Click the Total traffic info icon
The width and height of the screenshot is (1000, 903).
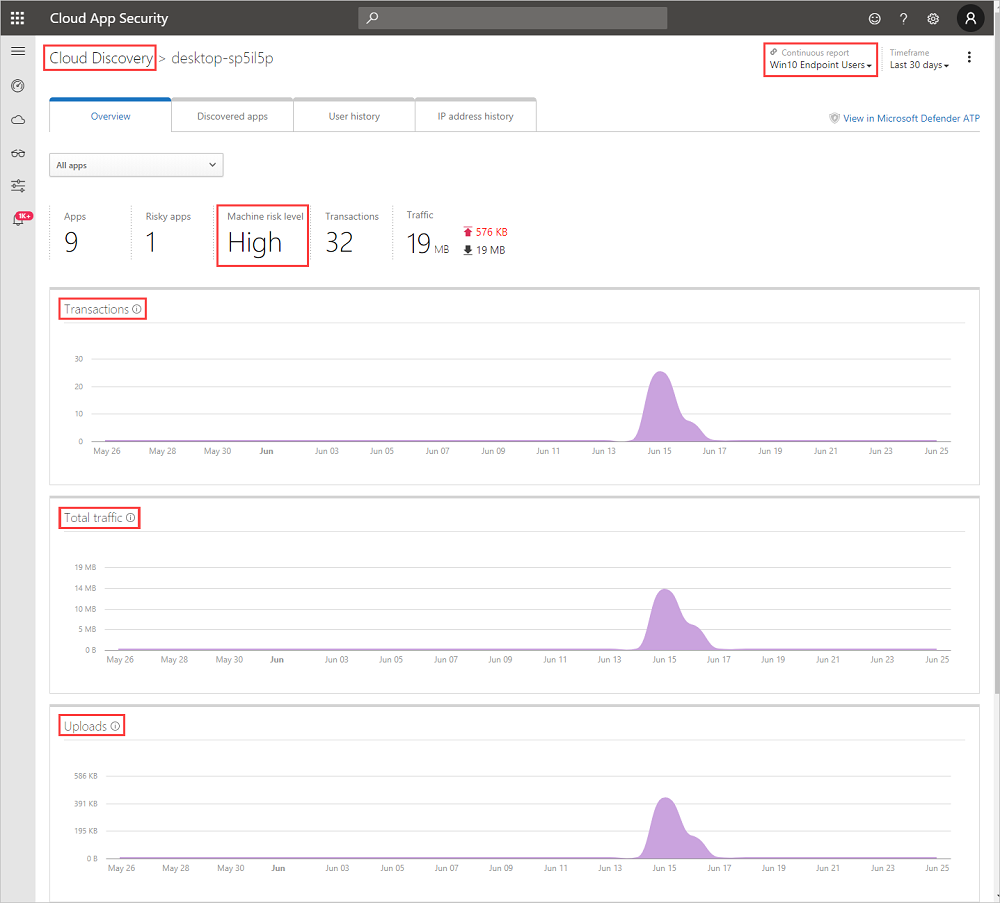point(130,518)
